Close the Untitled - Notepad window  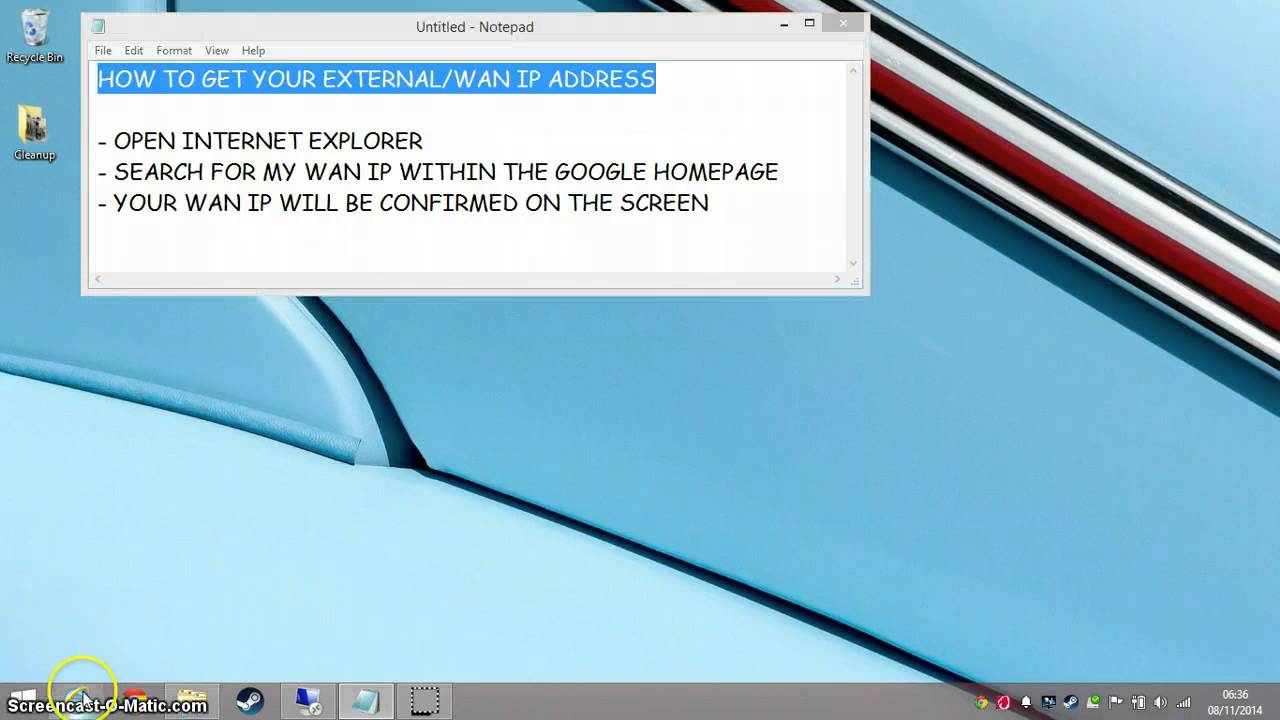tap(845, 23)
